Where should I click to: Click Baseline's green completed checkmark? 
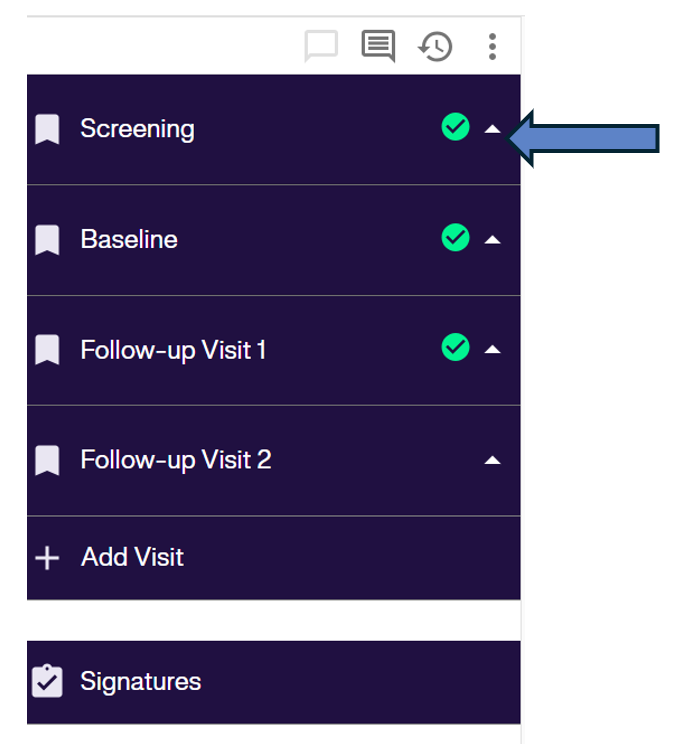(455, 238)
